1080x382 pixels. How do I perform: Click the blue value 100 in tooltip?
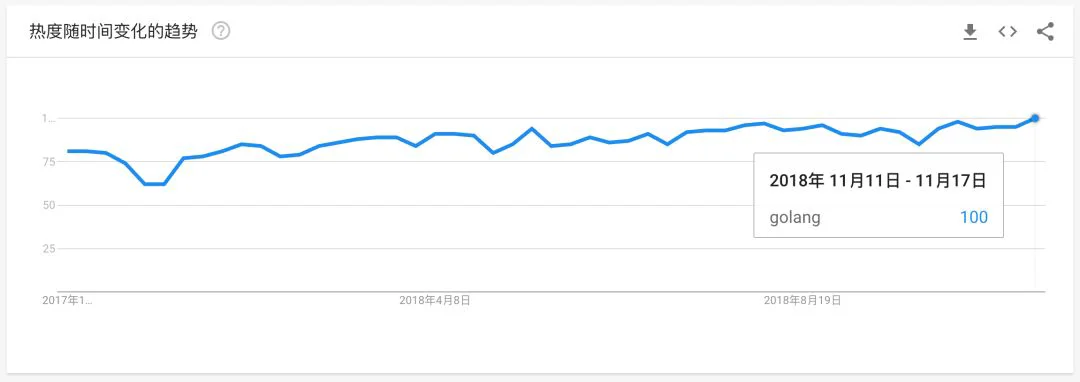point(974,217)
